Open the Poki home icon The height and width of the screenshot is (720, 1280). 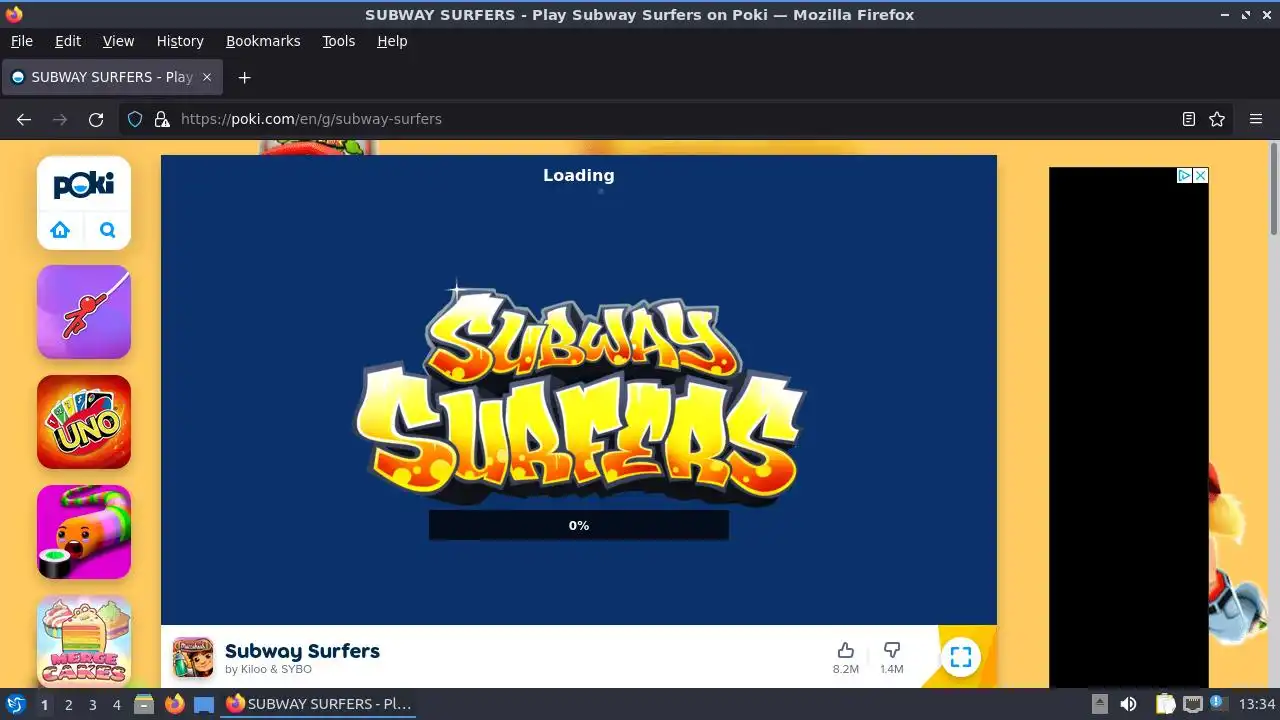coord(60,231)
